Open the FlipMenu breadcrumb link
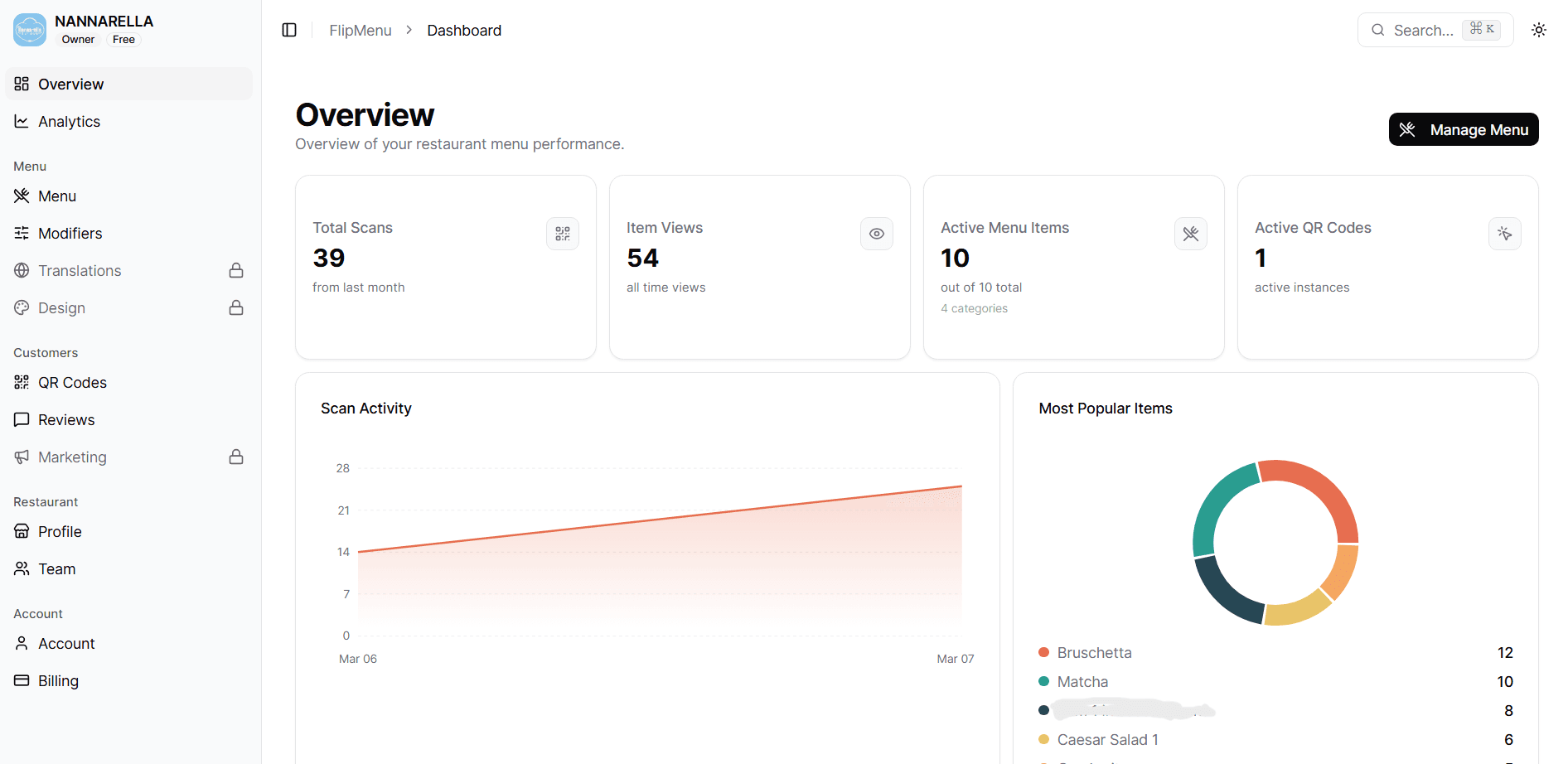Viewport: 1568px width, 764px height. point(360,30)
